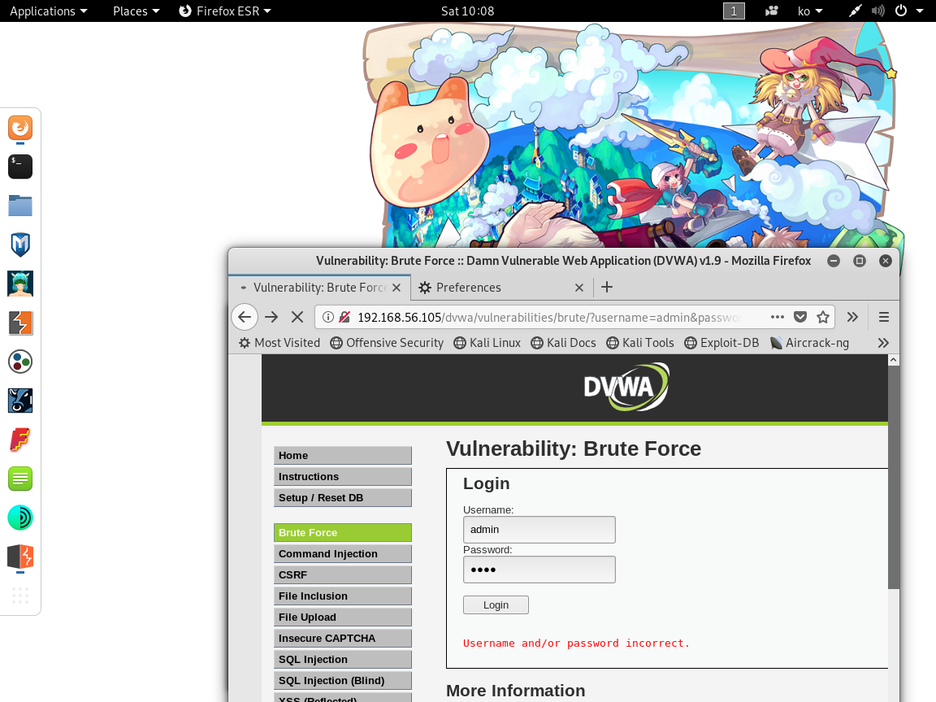
Task: Show more bookmarks toolbar items
Action: click(x=883, y=343)
